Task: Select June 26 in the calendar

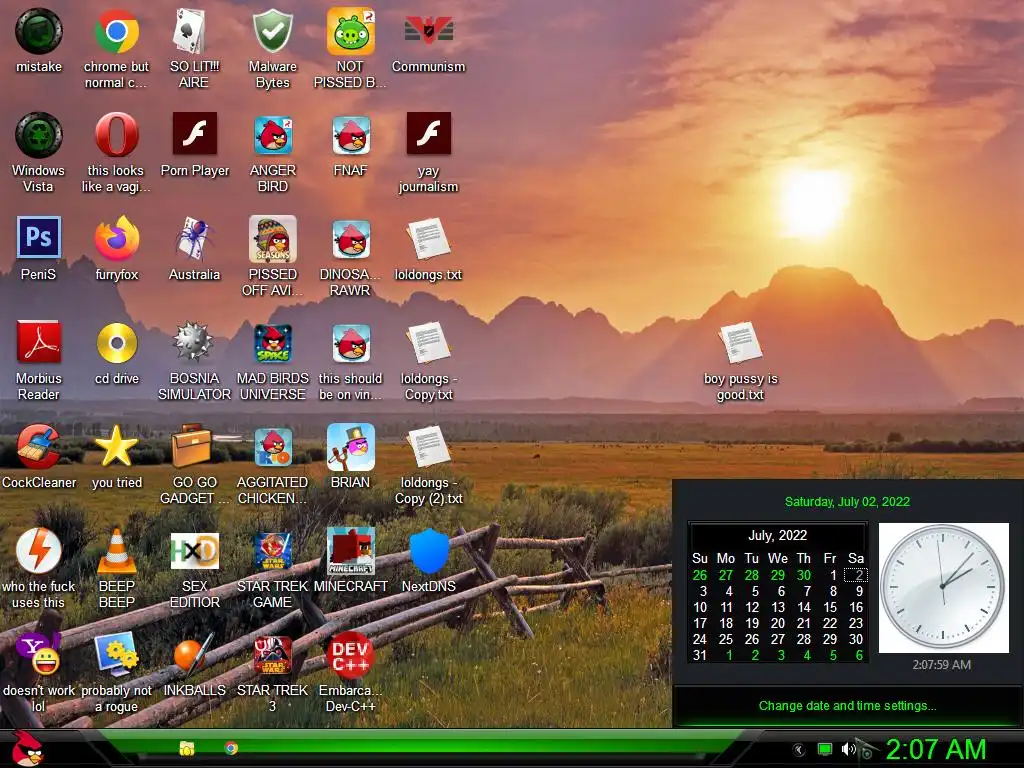Action: coord(699,575)
